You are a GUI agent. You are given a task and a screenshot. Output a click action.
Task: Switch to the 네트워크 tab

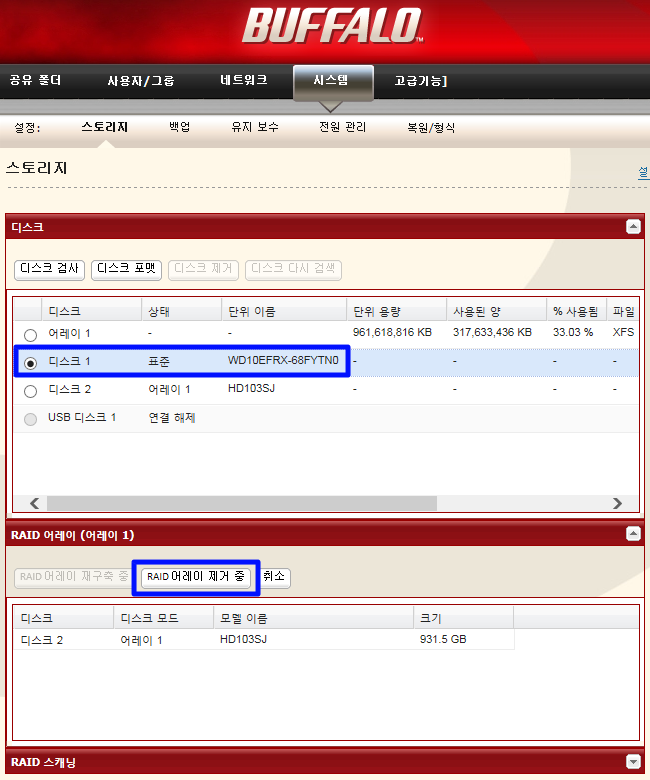pos(244,80)
